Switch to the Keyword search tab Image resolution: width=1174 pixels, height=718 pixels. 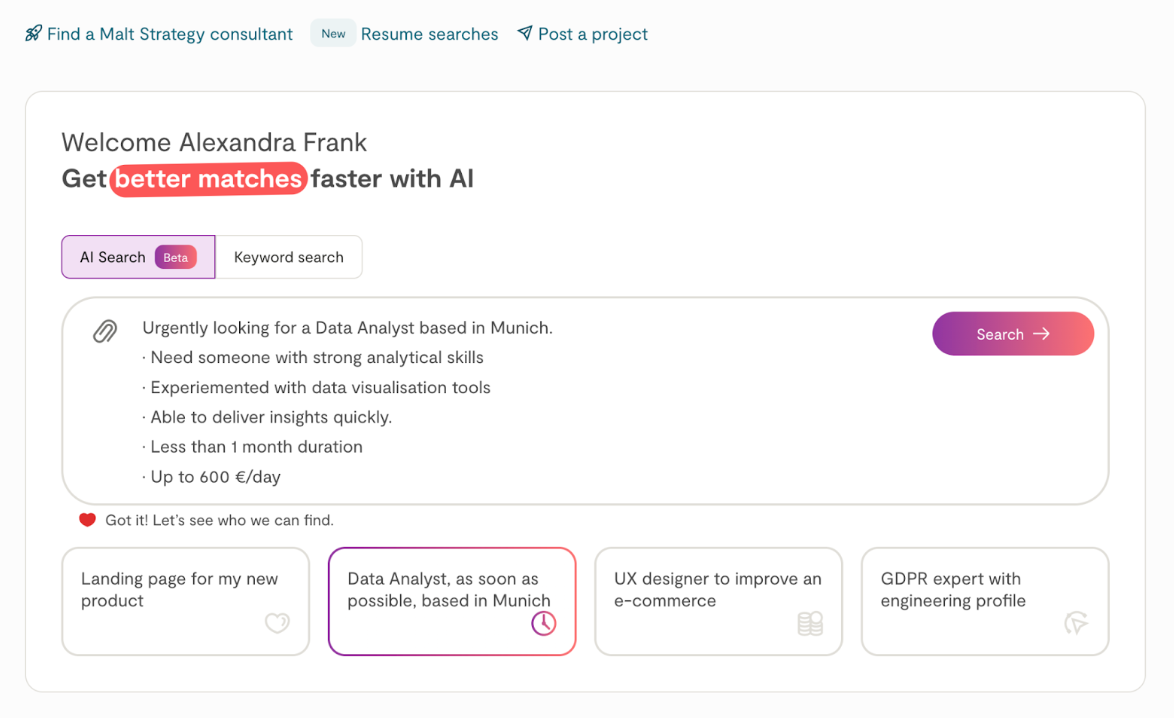click(x=289, y=257)
